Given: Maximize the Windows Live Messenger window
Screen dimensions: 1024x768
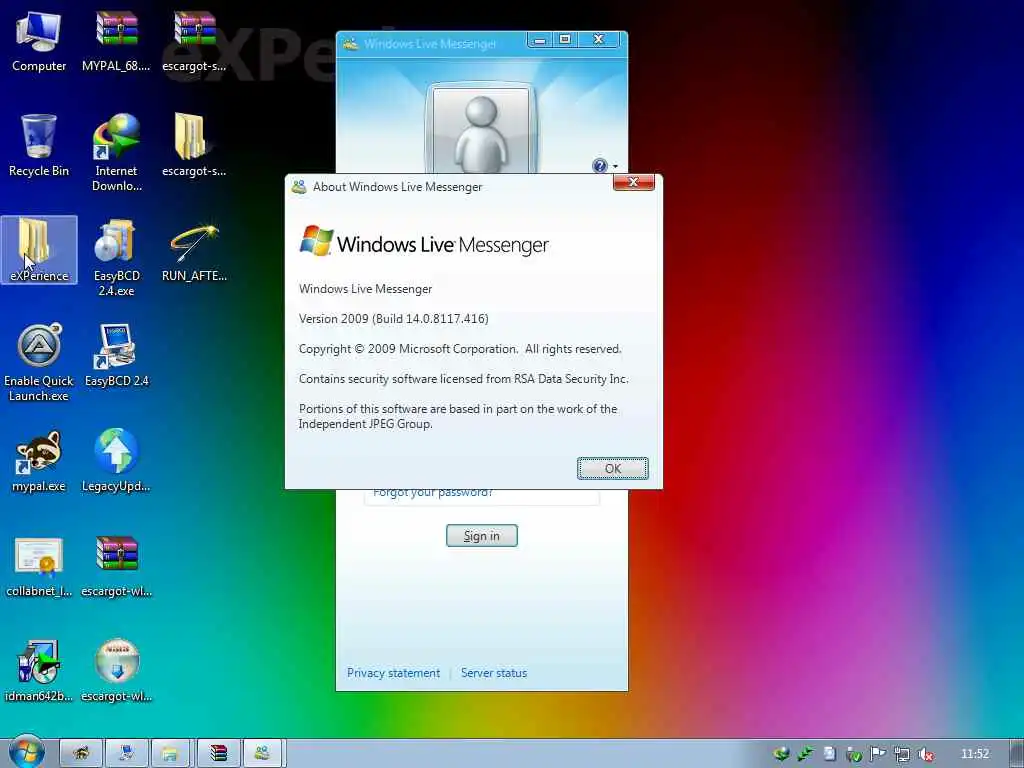Looking at the screenshot, I should point(566,40).
